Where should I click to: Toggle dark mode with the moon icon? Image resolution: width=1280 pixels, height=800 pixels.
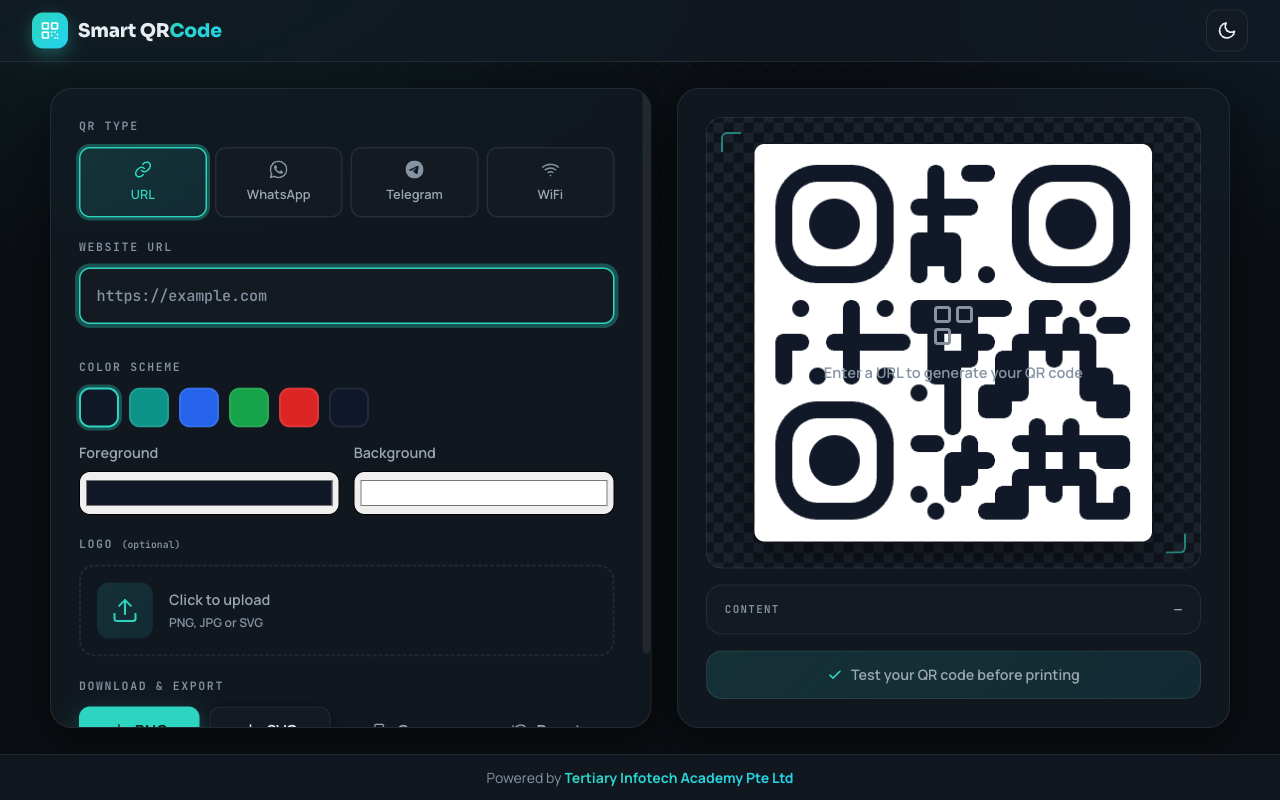1227,30
